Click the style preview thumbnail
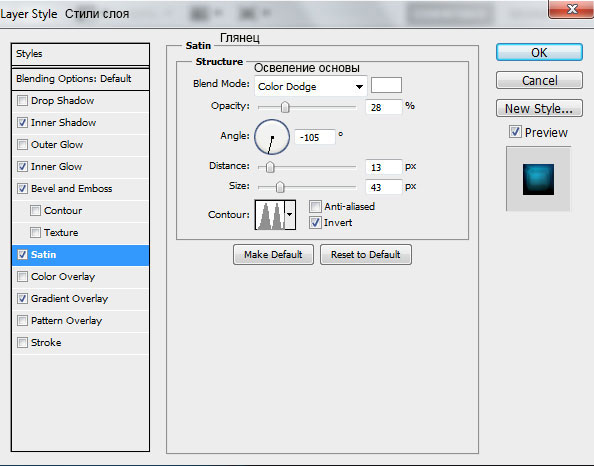Screen dimensions: 594x466 pos(538,179)
